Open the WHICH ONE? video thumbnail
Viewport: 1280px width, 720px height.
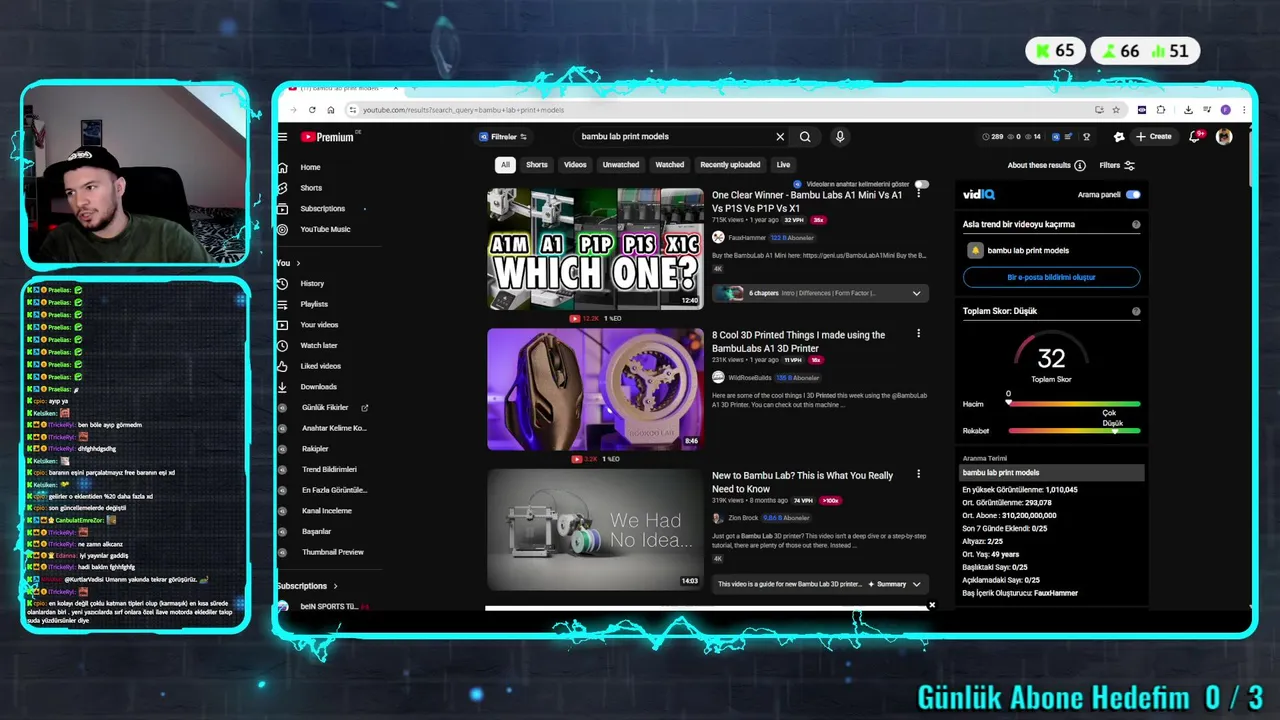[595, 249]
